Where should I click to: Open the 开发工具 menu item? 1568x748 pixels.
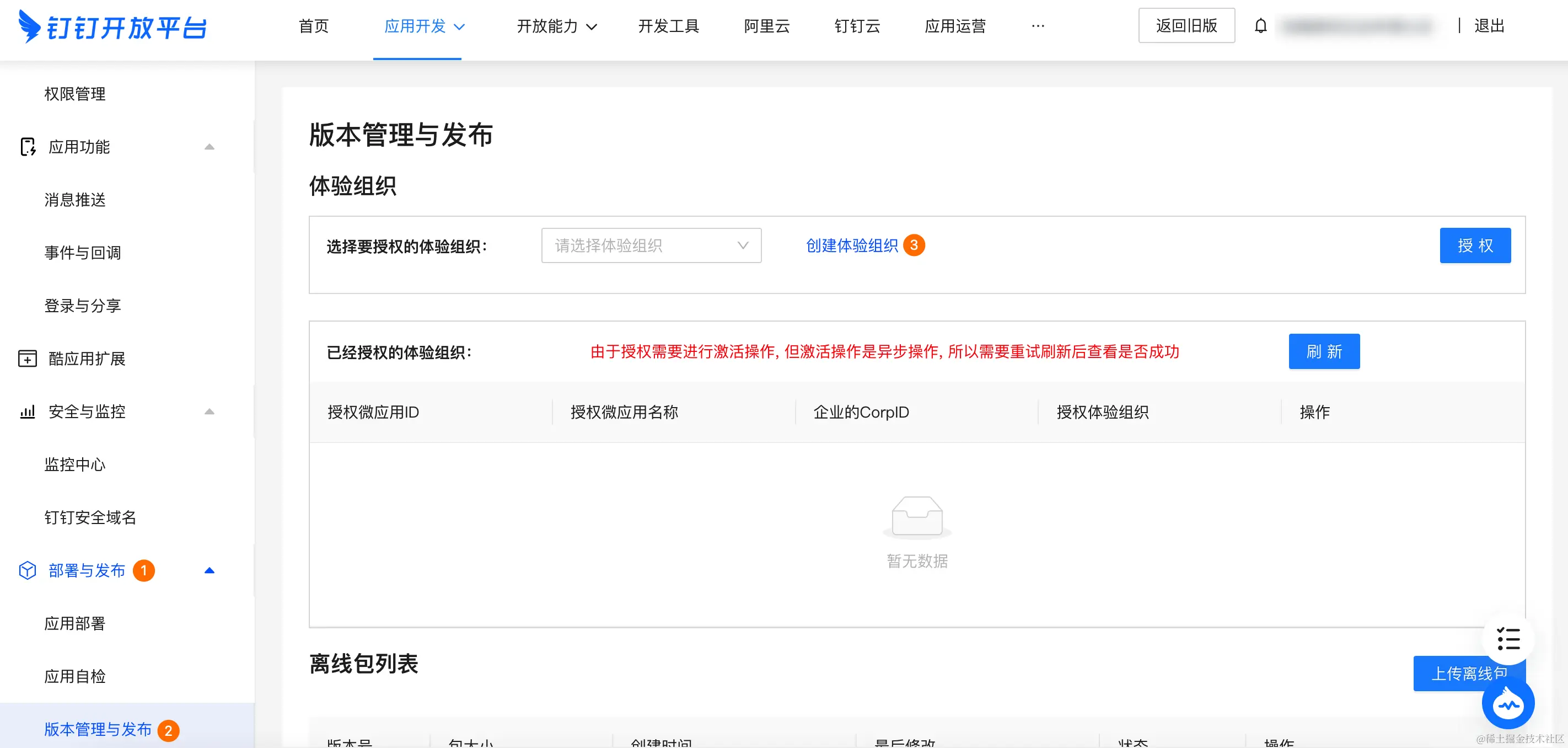point(668,26)
